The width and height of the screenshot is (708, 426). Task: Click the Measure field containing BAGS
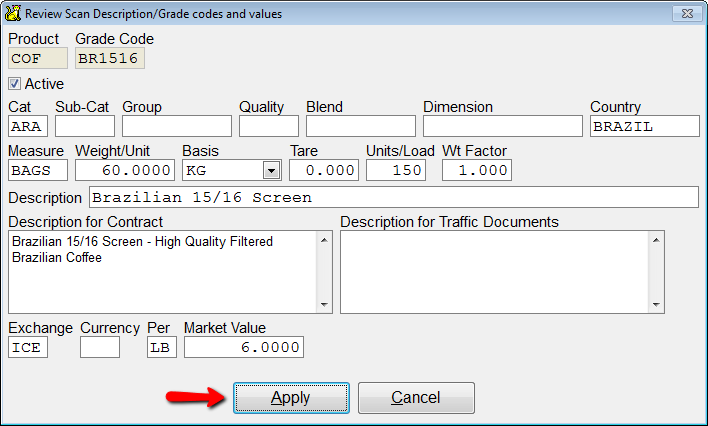38,170
